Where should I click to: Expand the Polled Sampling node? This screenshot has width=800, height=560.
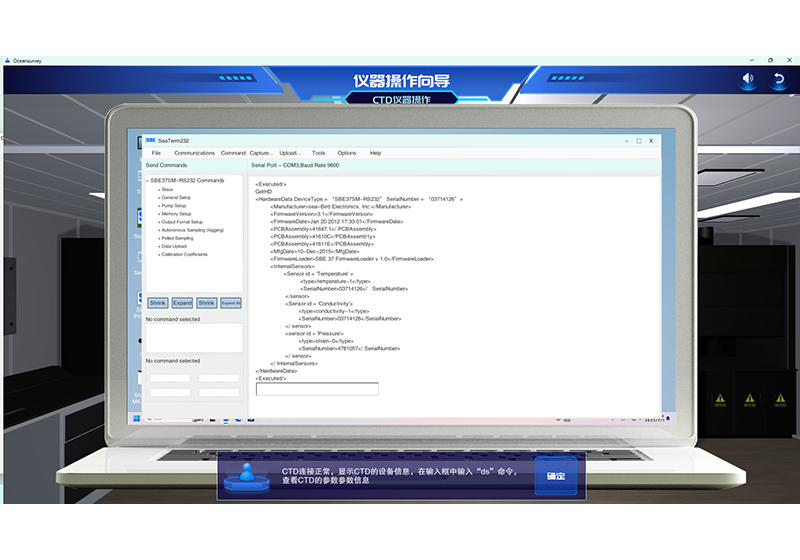[x=159, y=238]
